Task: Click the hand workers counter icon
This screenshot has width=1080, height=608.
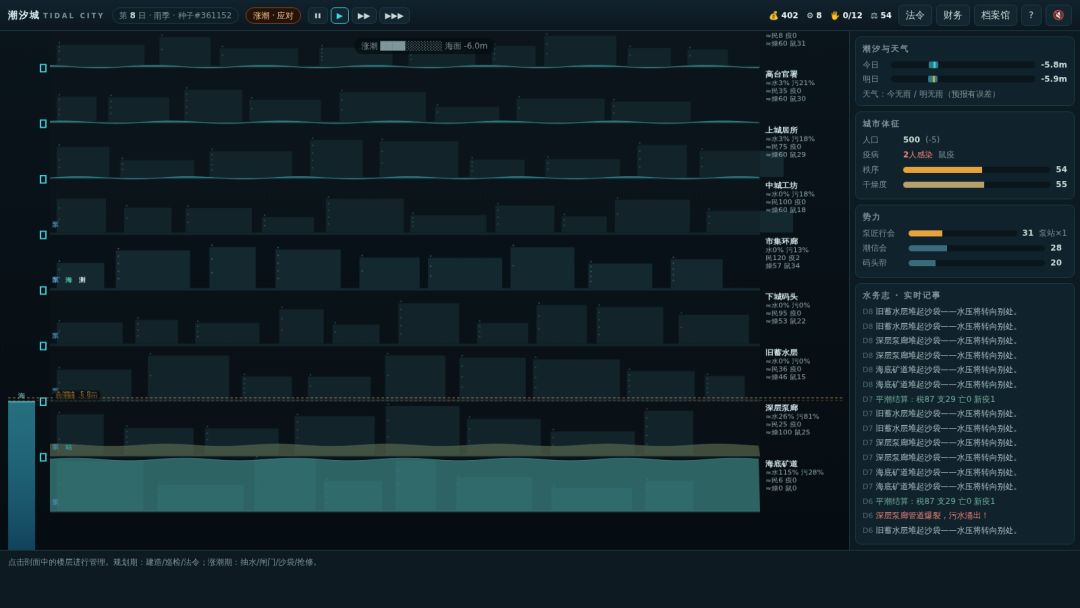Action: tap(835, 15)
